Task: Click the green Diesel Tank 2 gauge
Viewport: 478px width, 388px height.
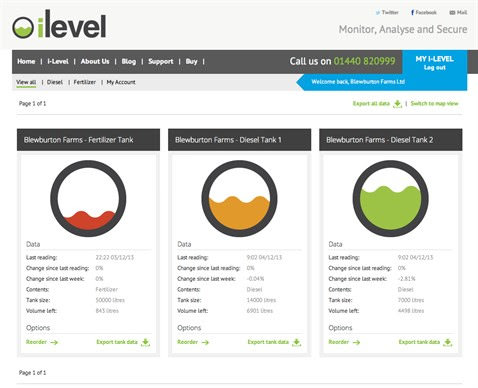Action: (391, 199)
